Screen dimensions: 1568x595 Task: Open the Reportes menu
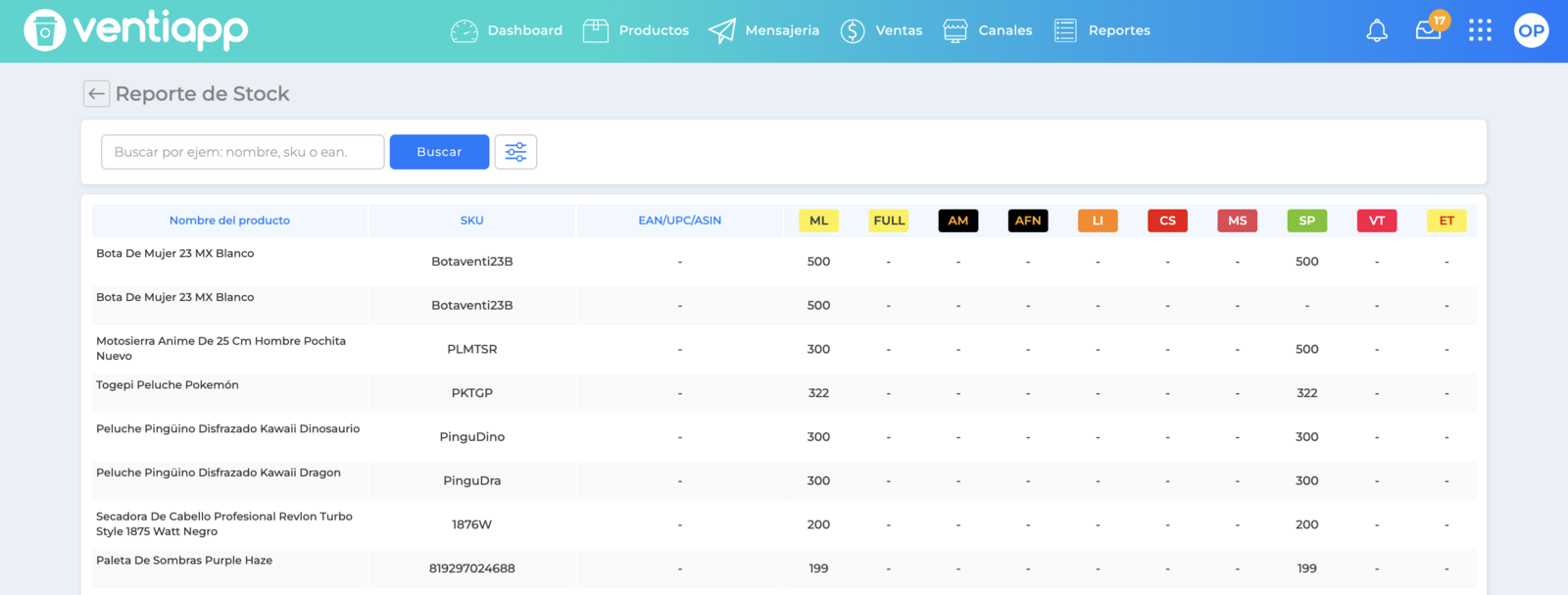coord(1102,30)
